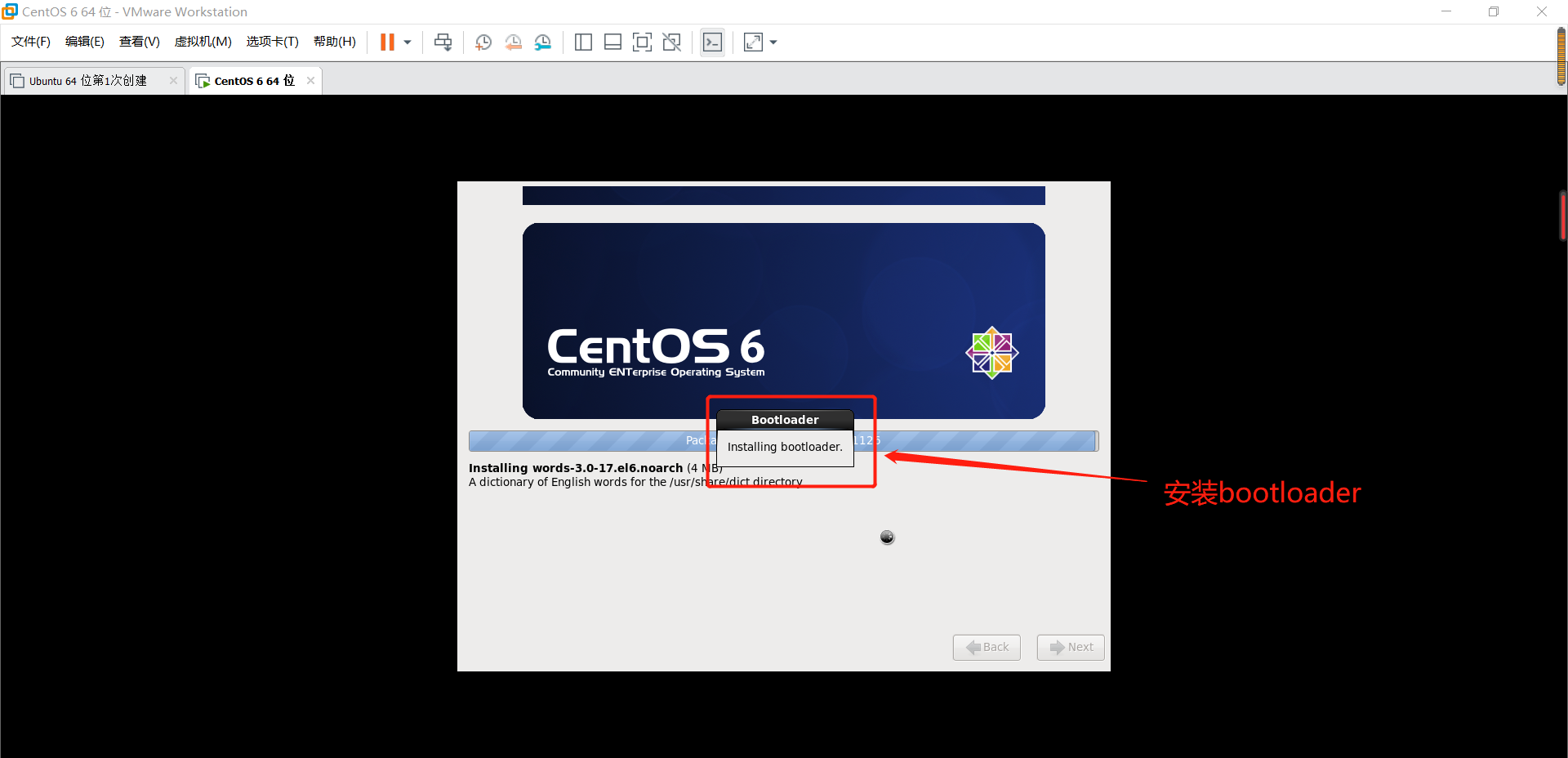Click 'Installing words-3.0-17.el6.noarch' text
Viewport: 1568px width, 758px height.
tap(576, 468)
